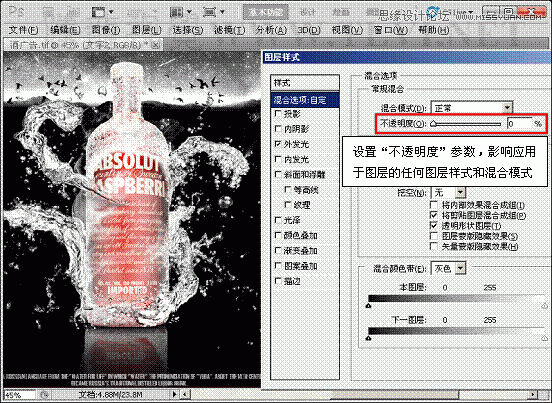Close the document tab with the x icon
The height and width of the screenshot is (403, 552).
[156, 45]
